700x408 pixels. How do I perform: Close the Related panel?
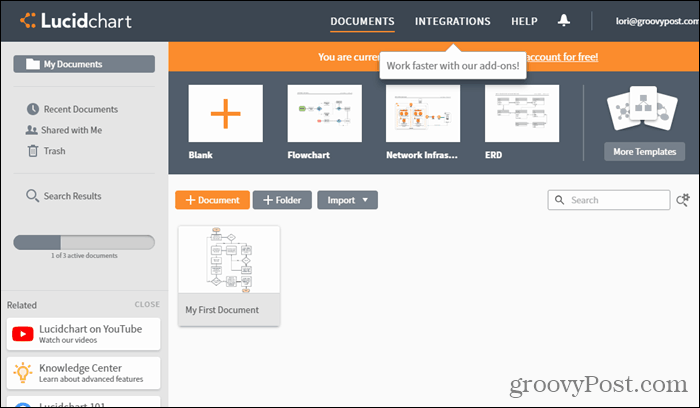(x=147, y=304)
